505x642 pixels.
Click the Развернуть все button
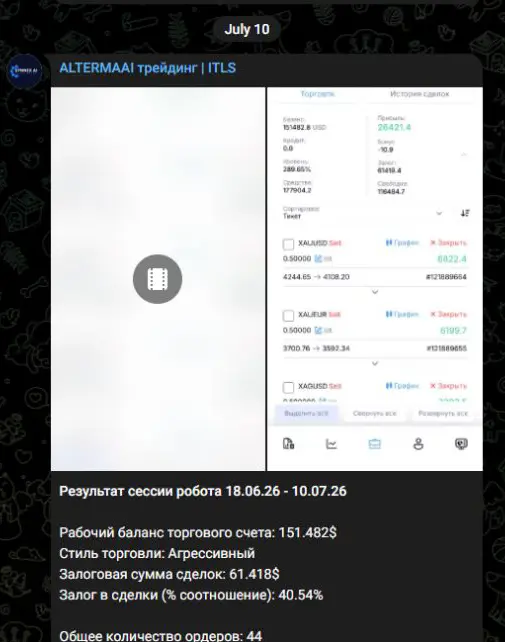click(x=443, y=414)
